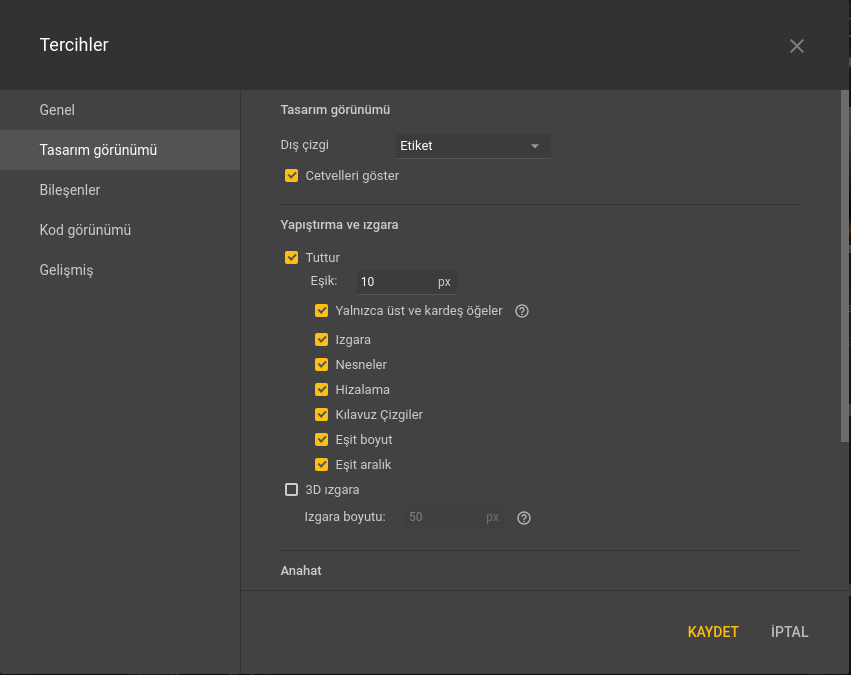Image resolution: width=851 pixels, height=675 pixels.
Task: Uncheck the Eşit boyut option
Action: [322, 440]
